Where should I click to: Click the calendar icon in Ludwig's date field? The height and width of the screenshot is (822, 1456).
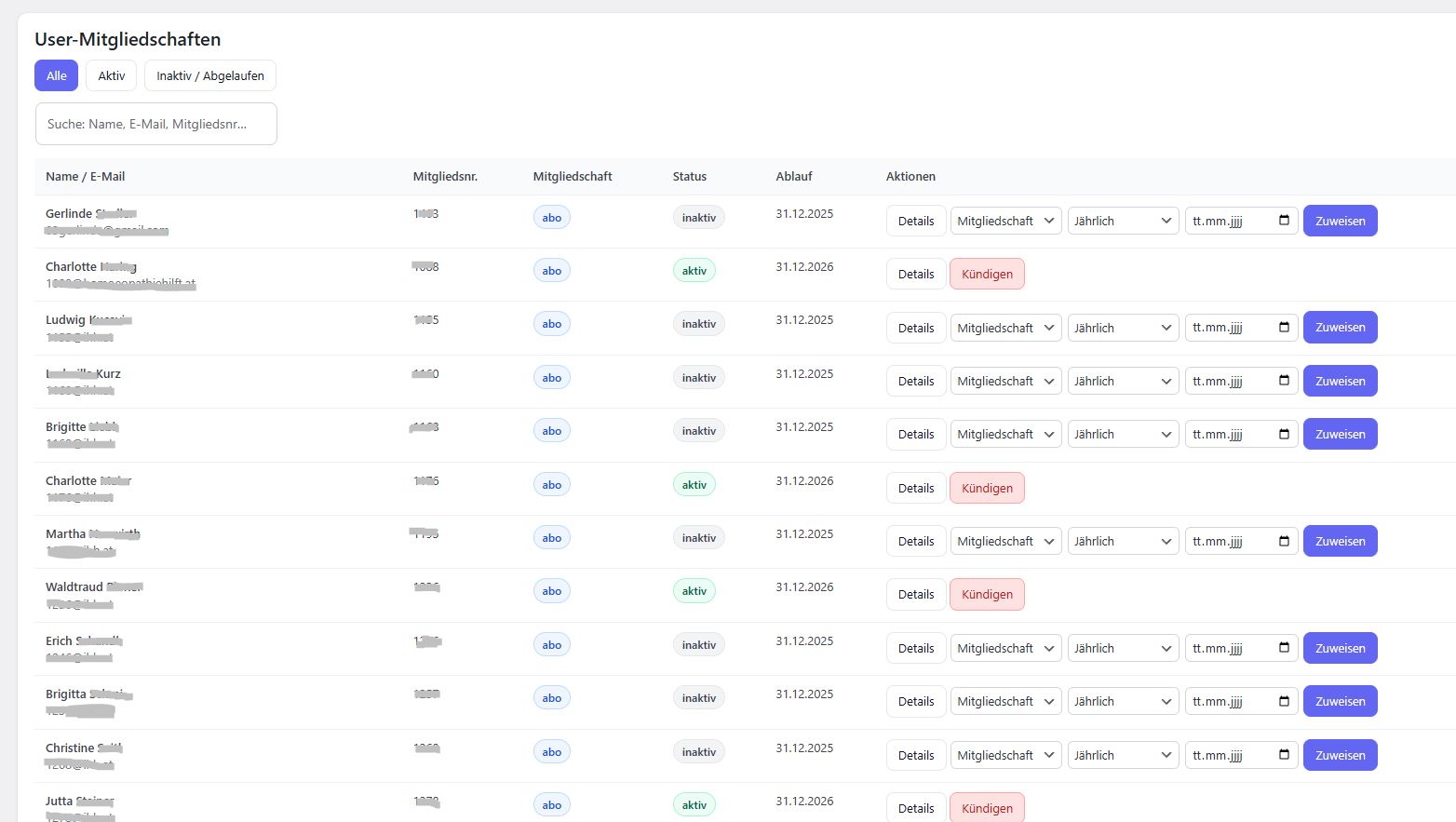(1284, 328)
